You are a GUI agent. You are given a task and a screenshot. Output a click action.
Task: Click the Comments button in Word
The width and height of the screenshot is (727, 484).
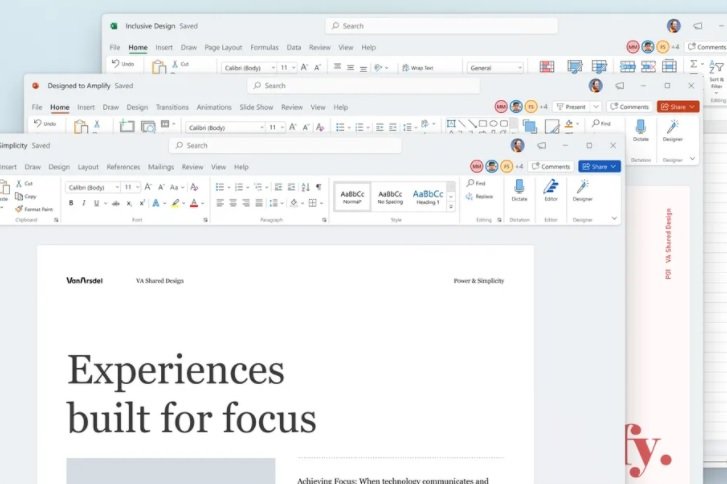pos(551,166)
